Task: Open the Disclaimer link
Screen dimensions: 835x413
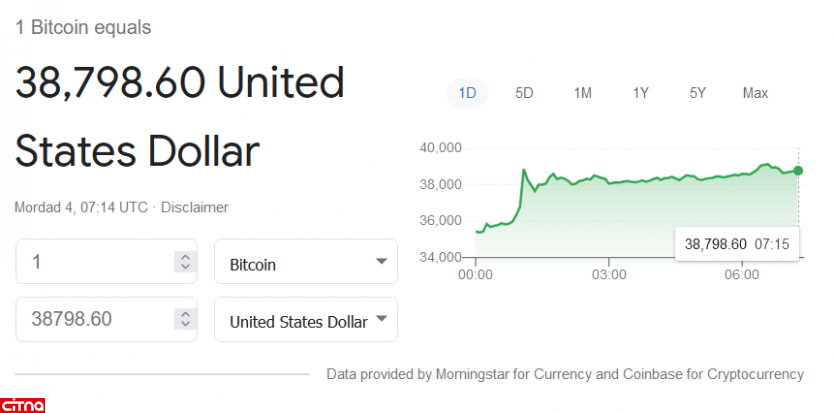Action: click(195, 208)
